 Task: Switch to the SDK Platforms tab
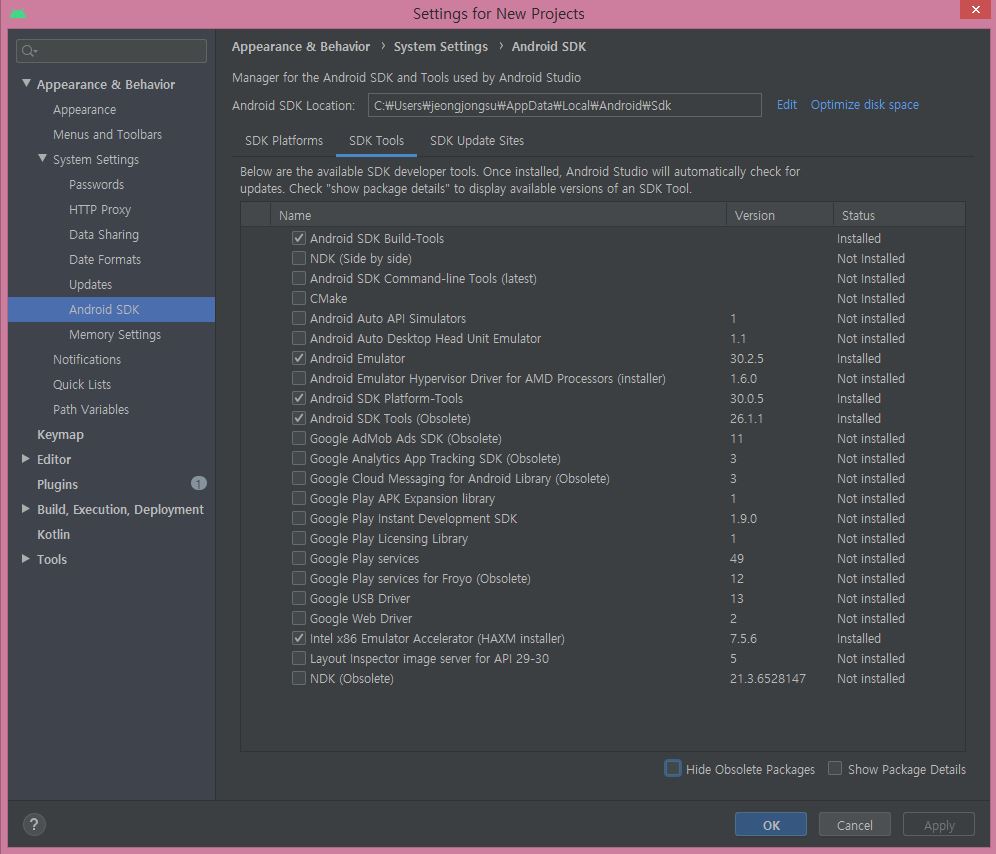point(284,140)
